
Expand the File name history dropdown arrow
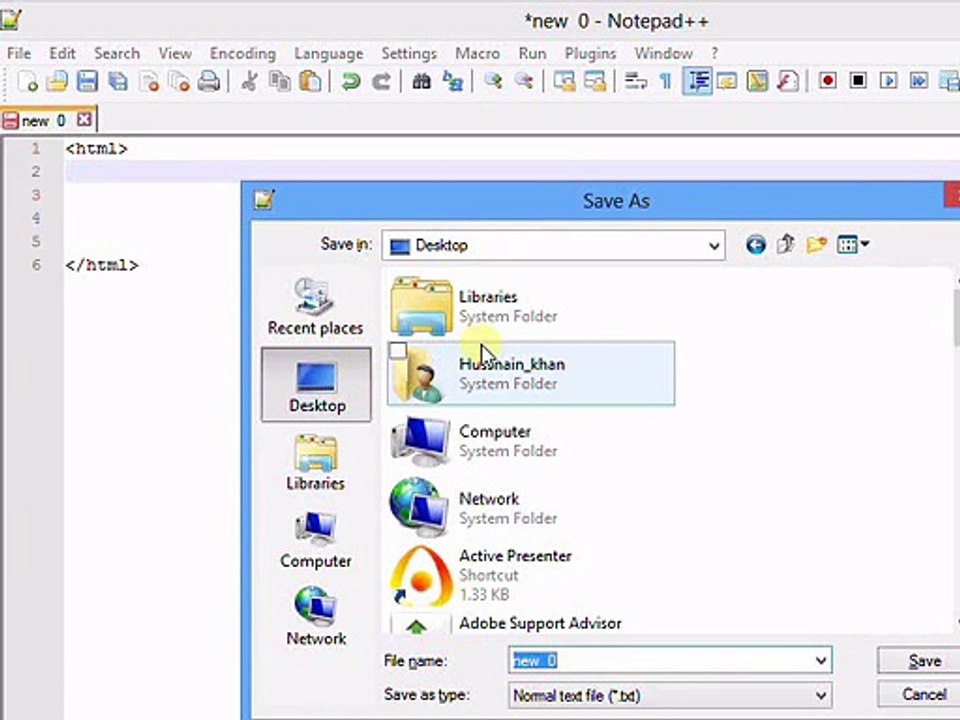[821, 661]
